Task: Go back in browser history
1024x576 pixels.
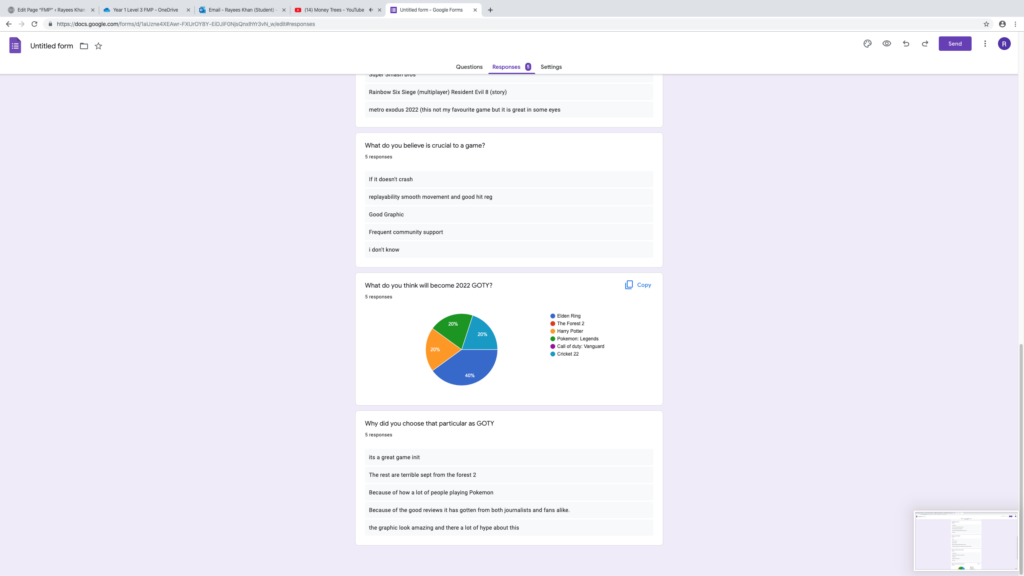Action: 8,24
